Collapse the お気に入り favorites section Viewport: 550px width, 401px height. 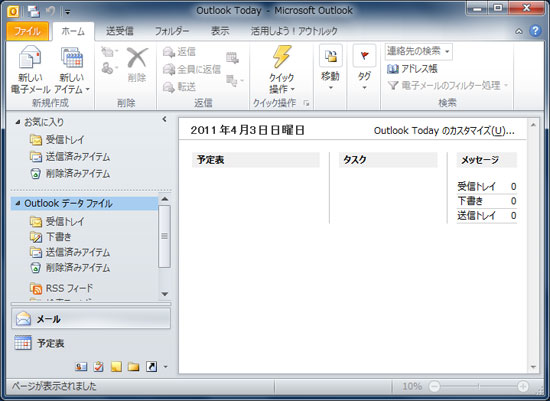coord(18,122)
